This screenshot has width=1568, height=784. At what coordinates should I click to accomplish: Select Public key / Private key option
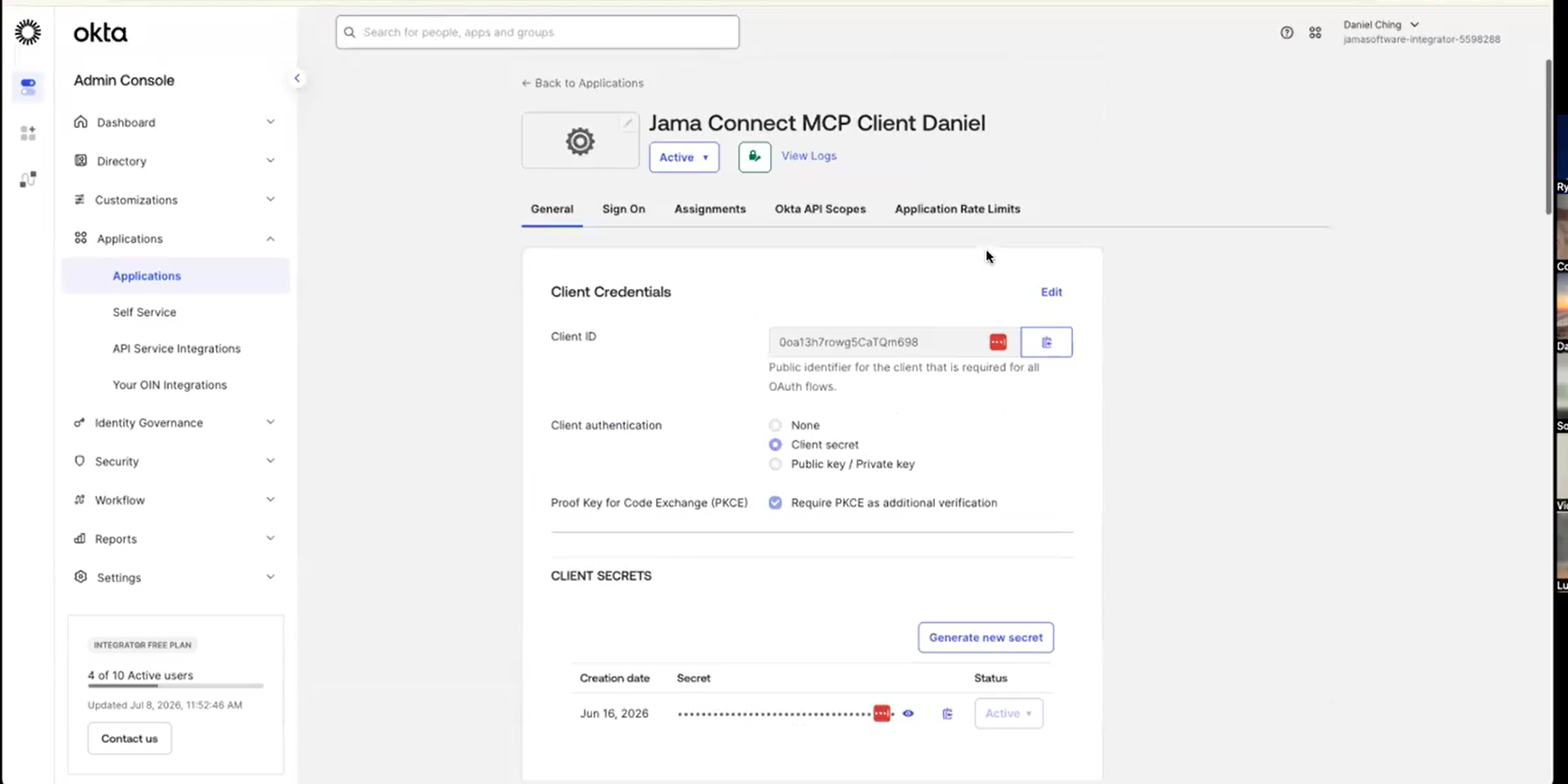[775, 464]
